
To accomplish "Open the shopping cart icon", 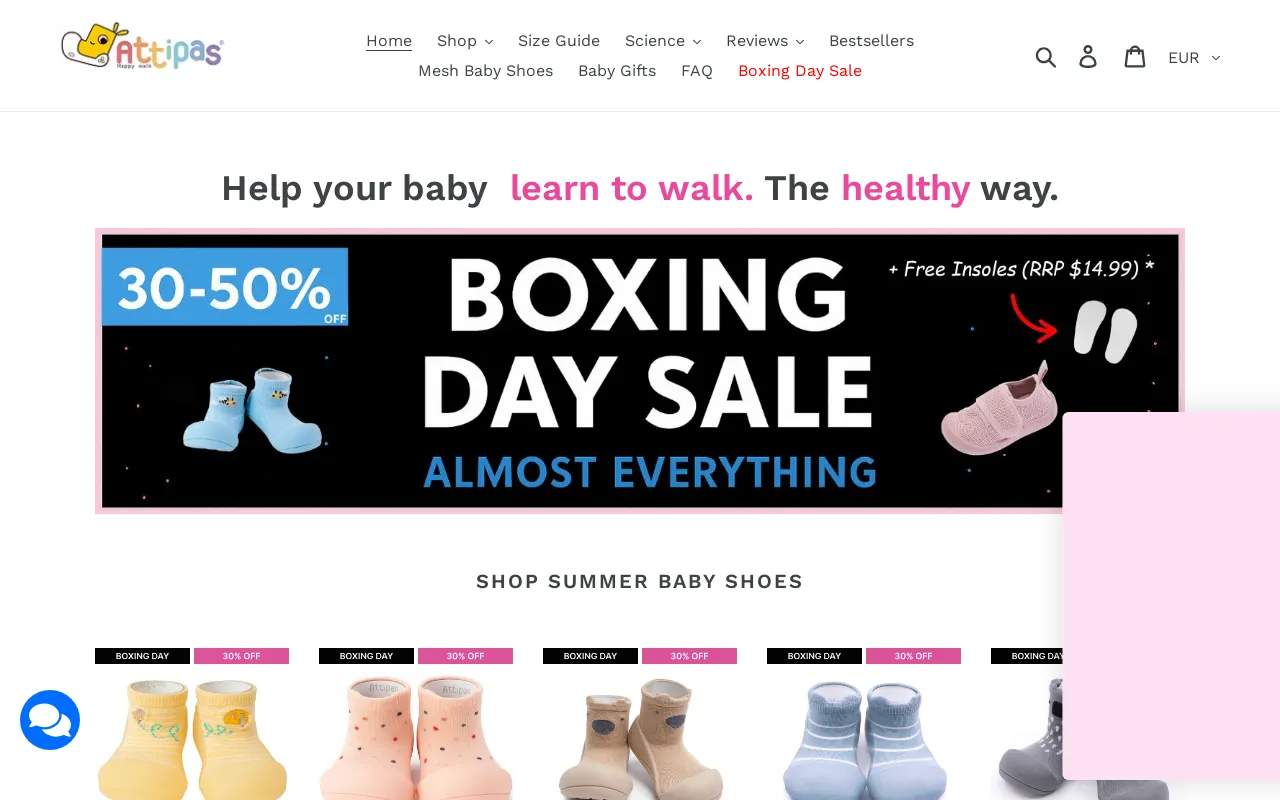I will (1135, 57).
